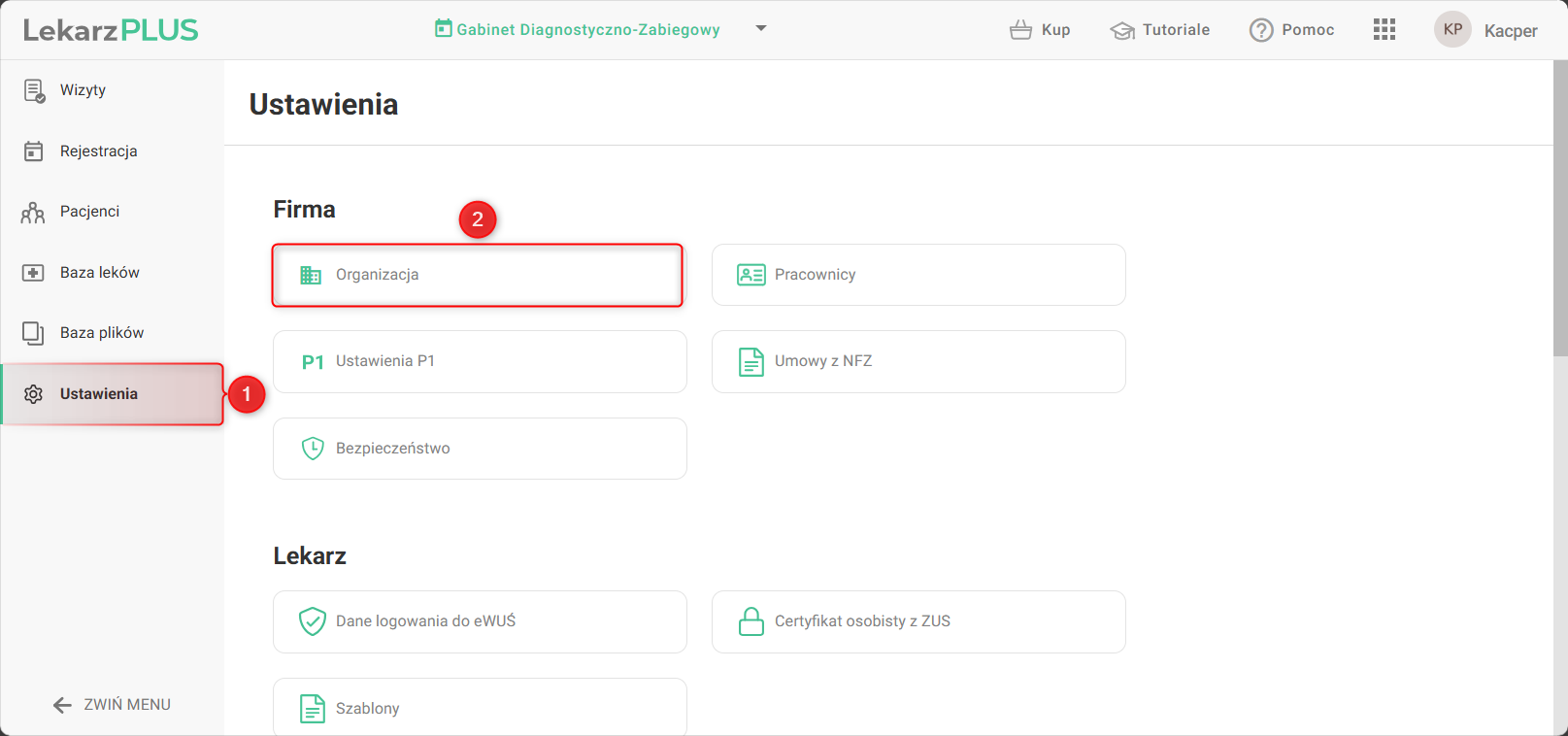Click the apps grid icon in header

pyautogui.click(x=1384, y=30)
